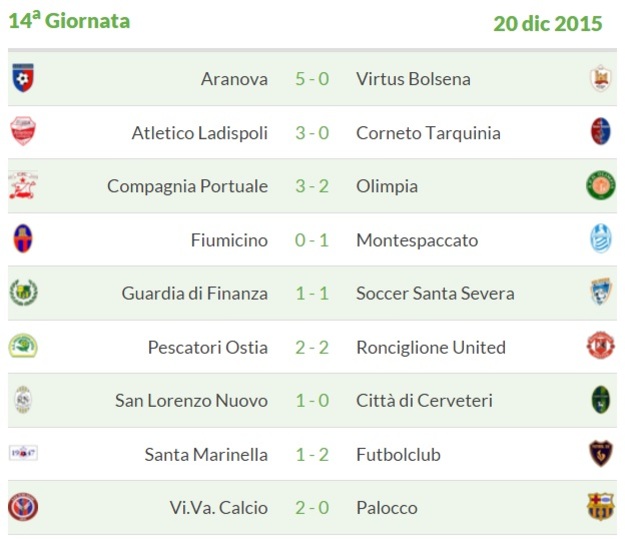Open the Compagnia Portuale team name

(187, 186)
